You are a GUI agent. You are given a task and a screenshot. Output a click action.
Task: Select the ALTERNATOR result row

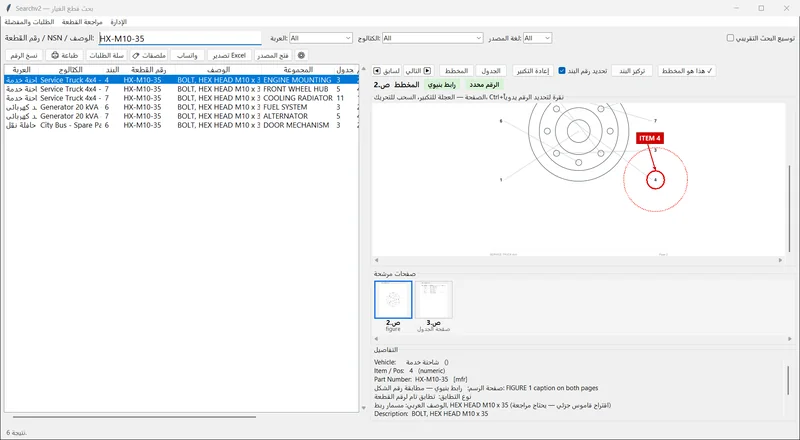click(181, 116)
